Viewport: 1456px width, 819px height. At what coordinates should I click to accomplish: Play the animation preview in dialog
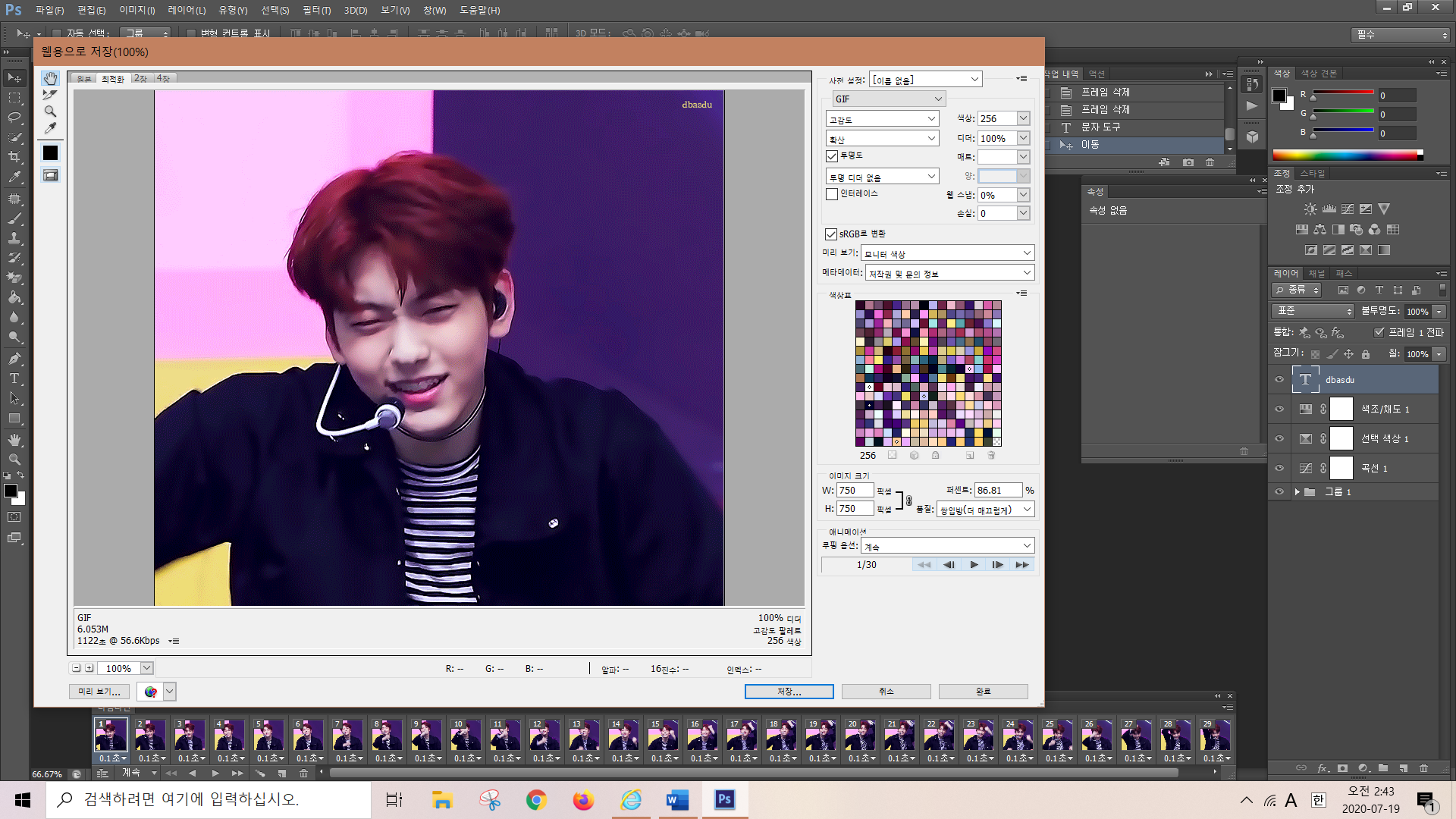coord(974,565)
